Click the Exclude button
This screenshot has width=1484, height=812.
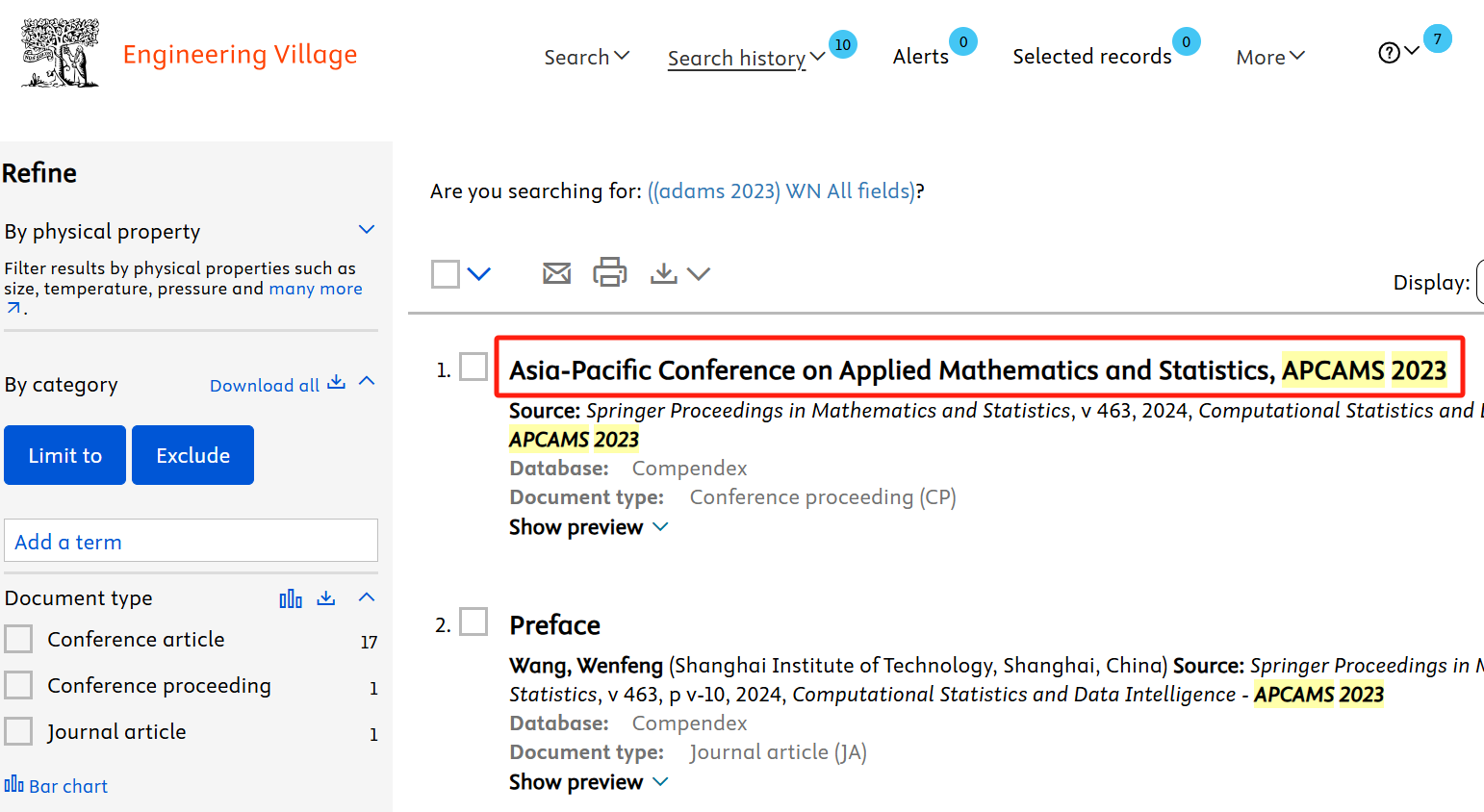tap(192, 455)
